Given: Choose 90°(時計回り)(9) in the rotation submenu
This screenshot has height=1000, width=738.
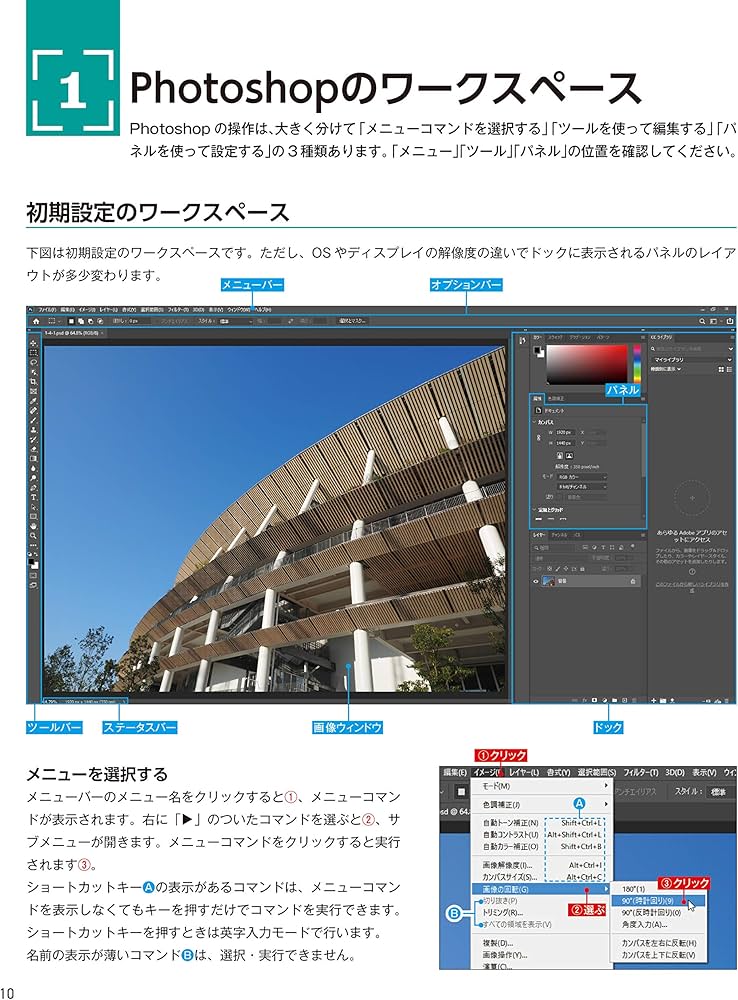Looking at the screenshot, I should [x=658, y=901].
